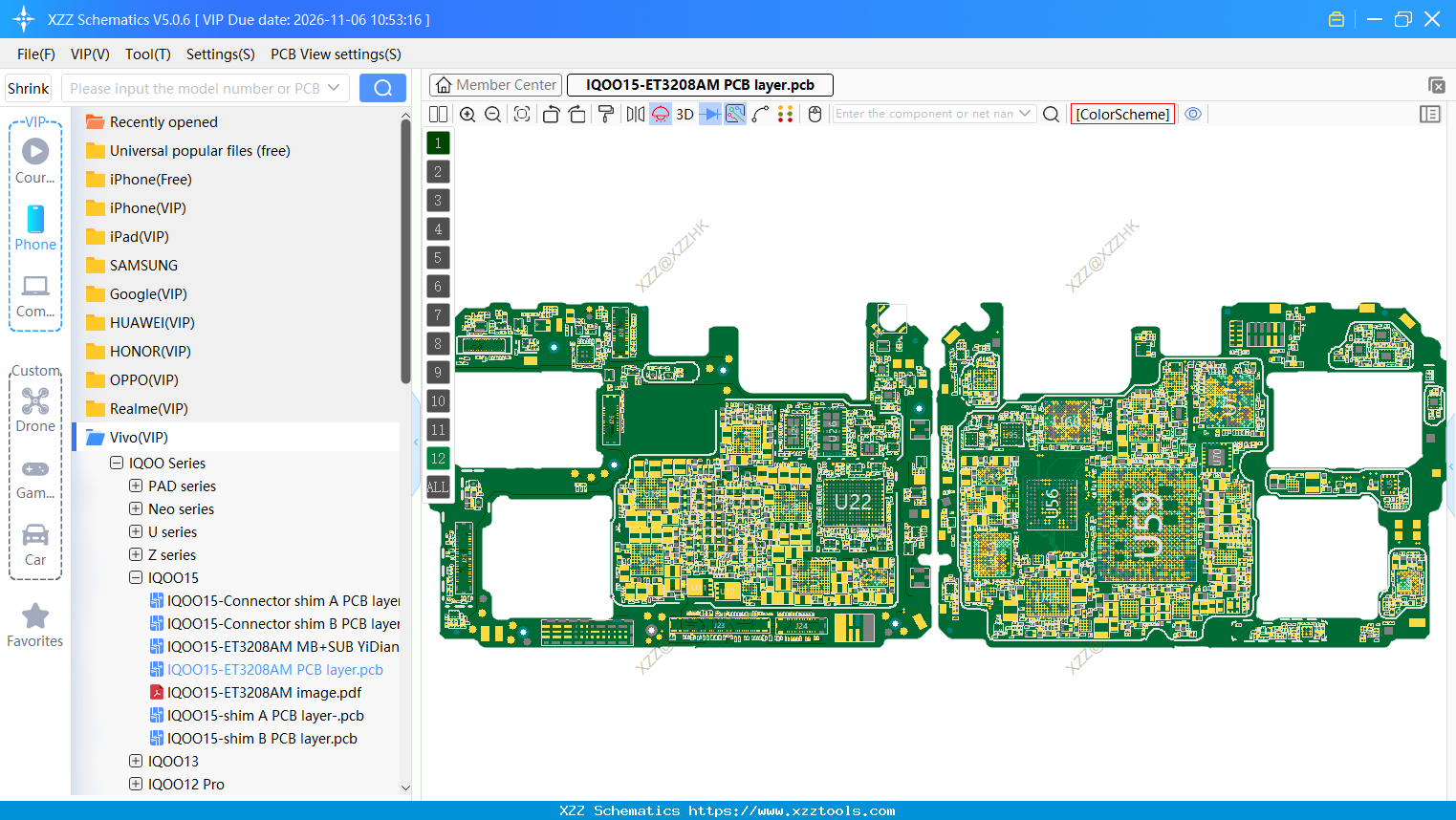
Task: Toggle the eye visibility icon
Action: (x=1193, y=114)
